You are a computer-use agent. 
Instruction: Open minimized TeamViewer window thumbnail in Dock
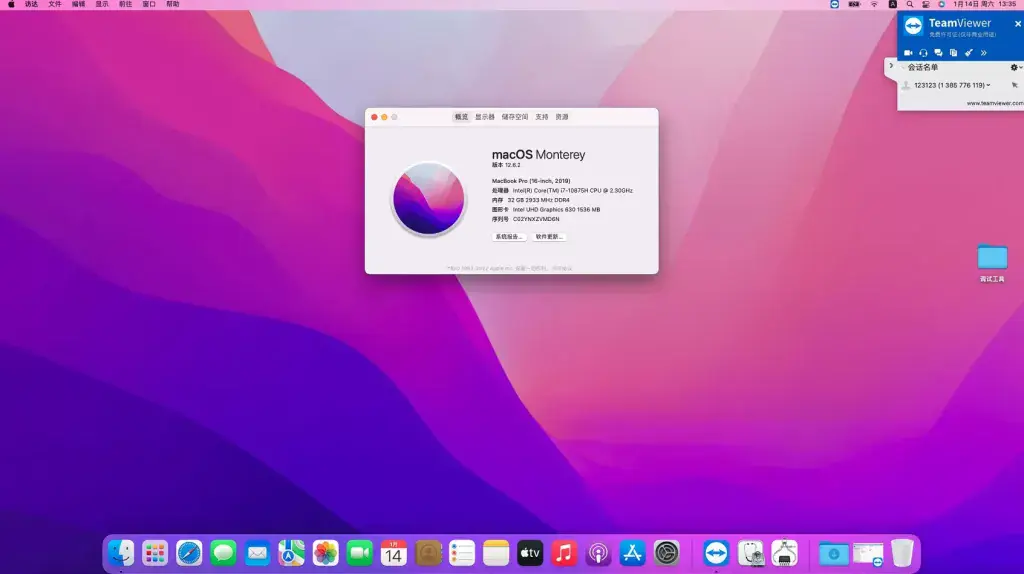(x=868, y=554)
